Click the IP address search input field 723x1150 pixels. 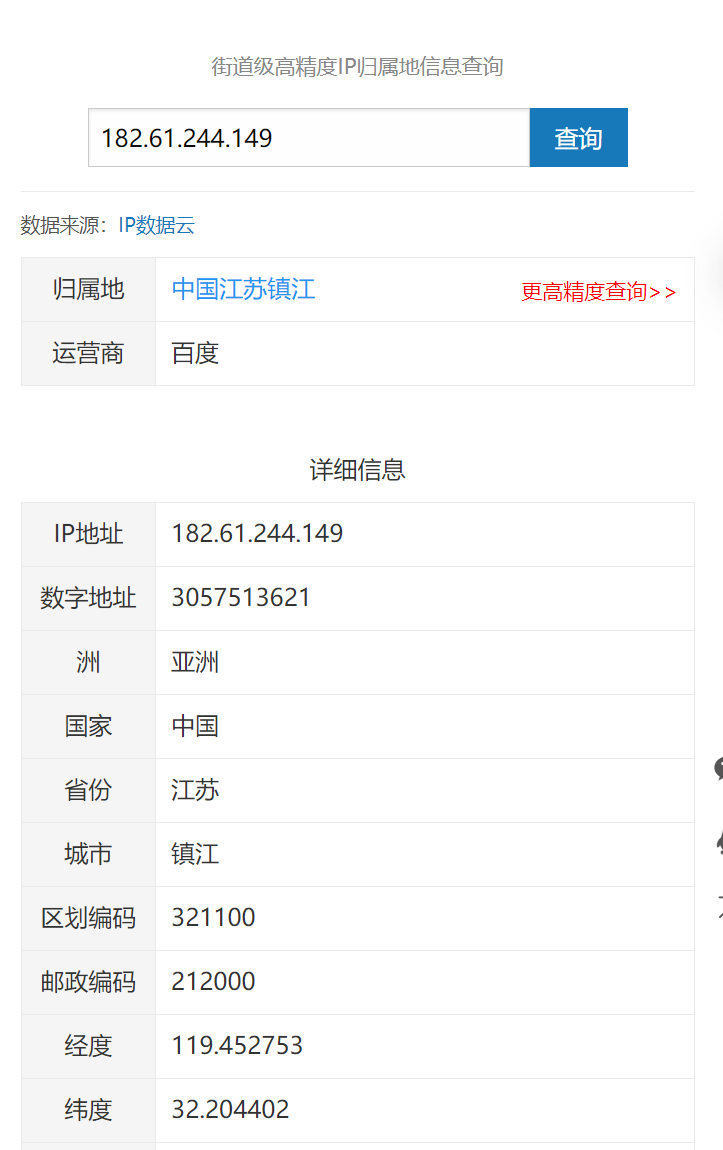click(x=309, y=138)
